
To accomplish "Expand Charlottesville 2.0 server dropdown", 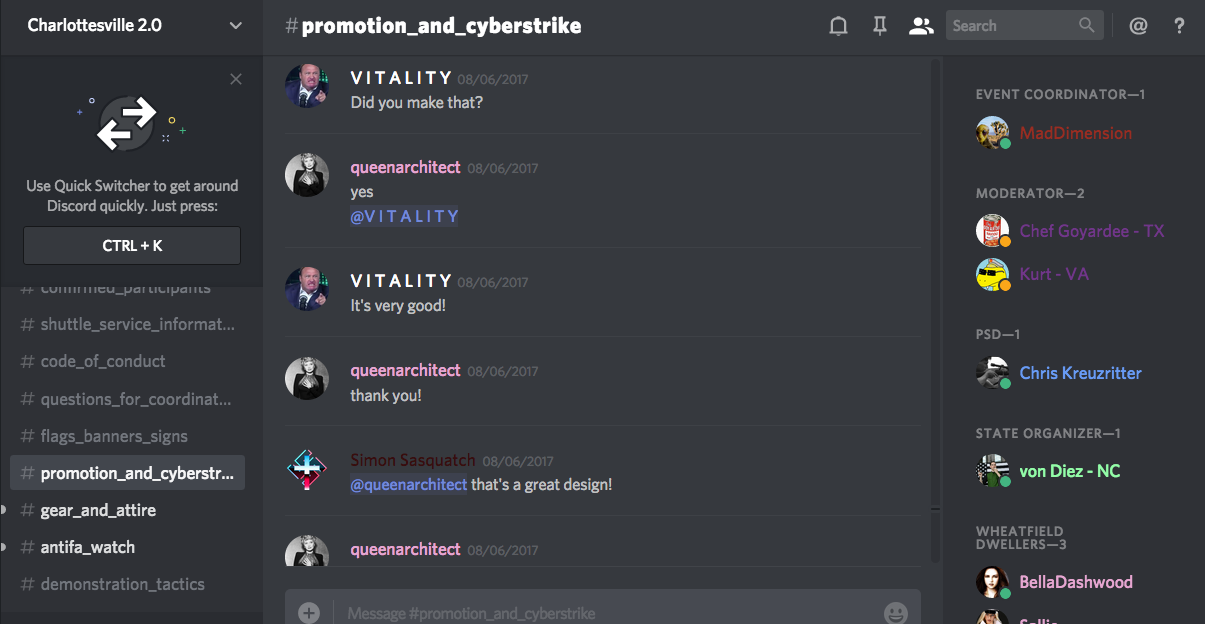I will tap(236, 26).
